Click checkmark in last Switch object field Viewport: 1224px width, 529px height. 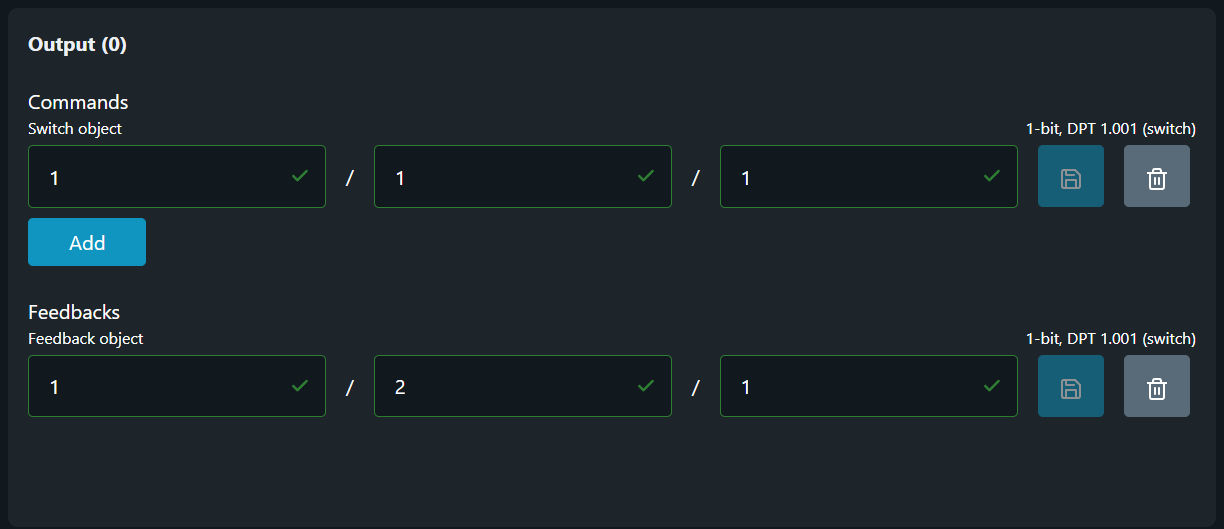pyautogui.click(x=991, y=176)
